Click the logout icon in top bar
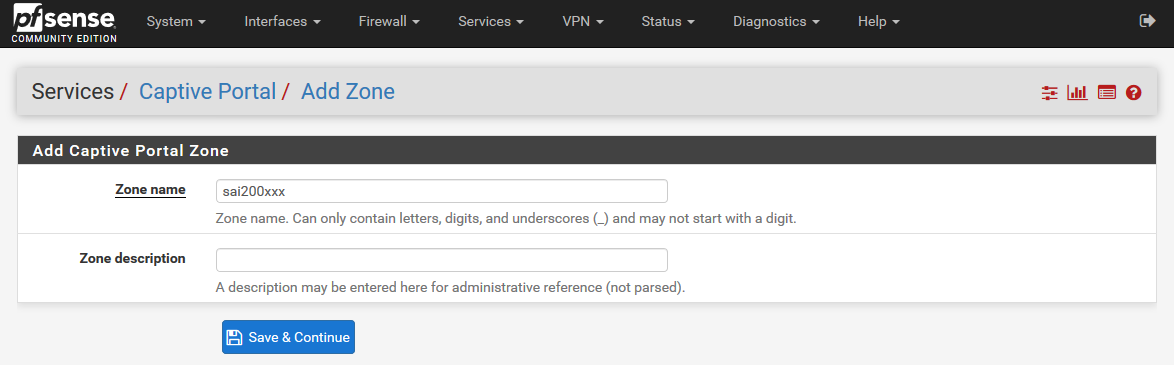 point(1147,21)
